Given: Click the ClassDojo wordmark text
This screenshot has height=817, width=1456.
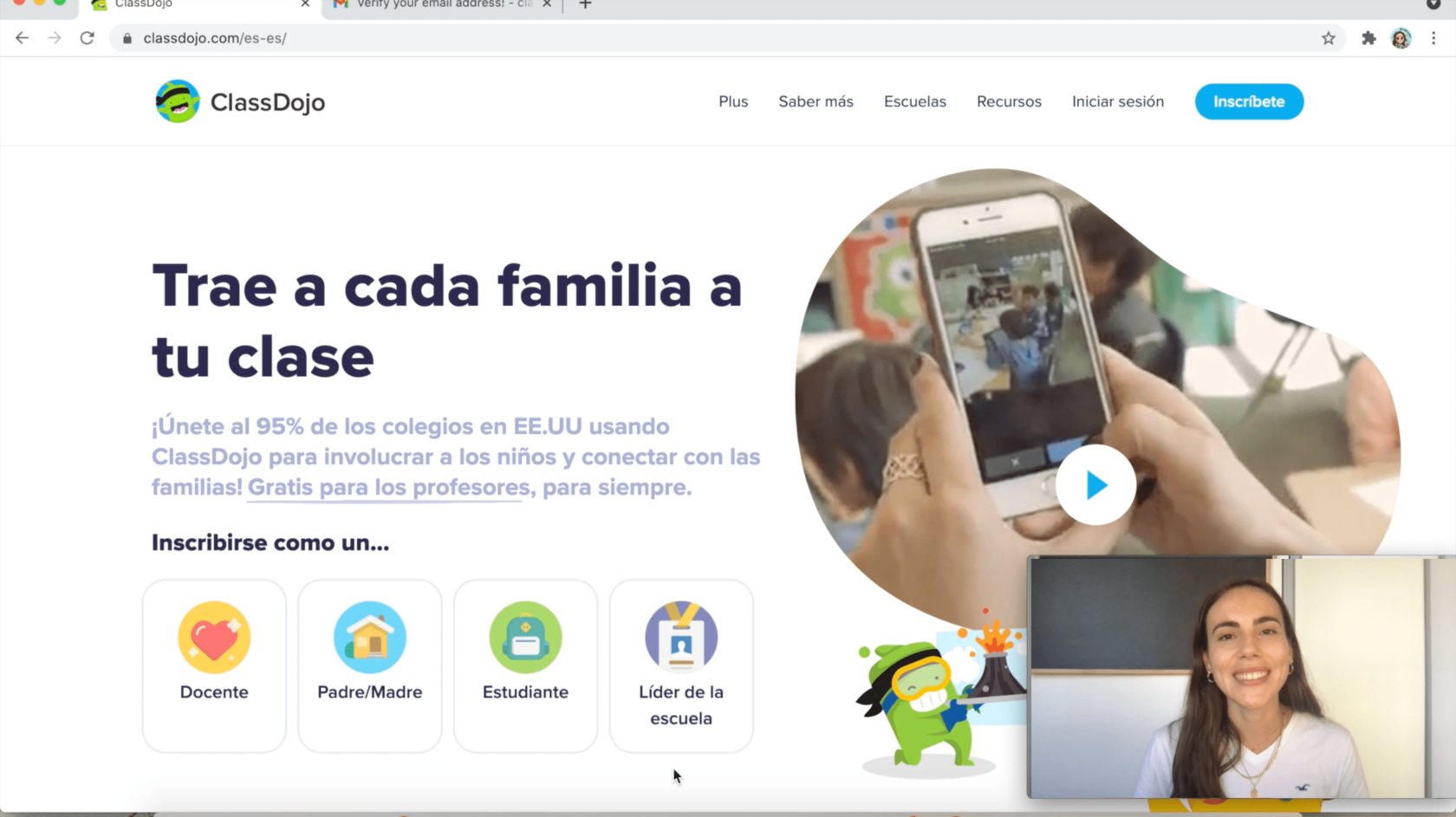Looking at the screenshot, I should (268, 102).
